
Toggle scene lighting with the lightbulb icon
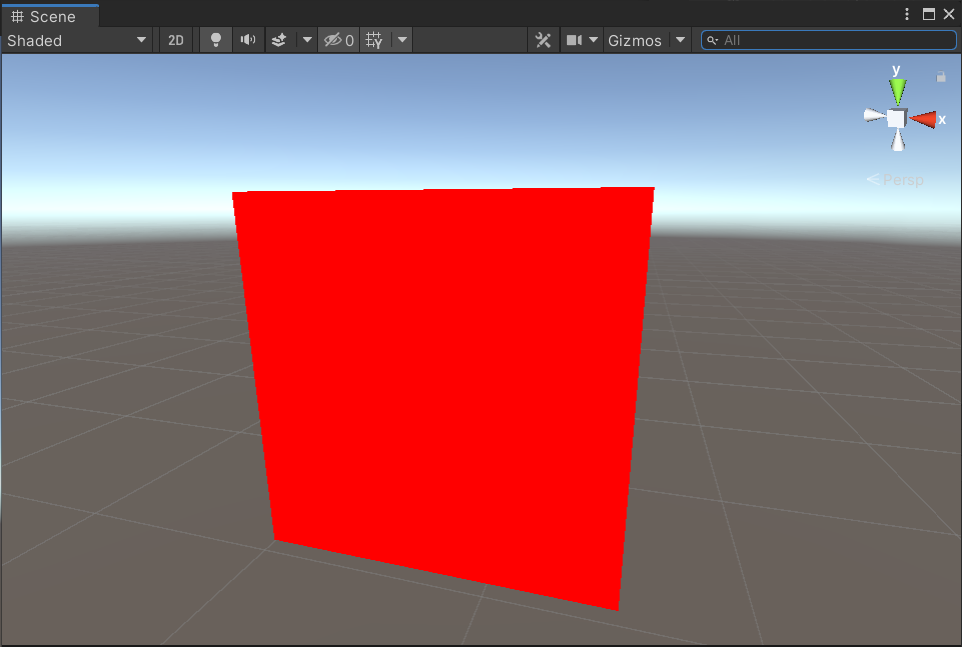coord(215,40)
